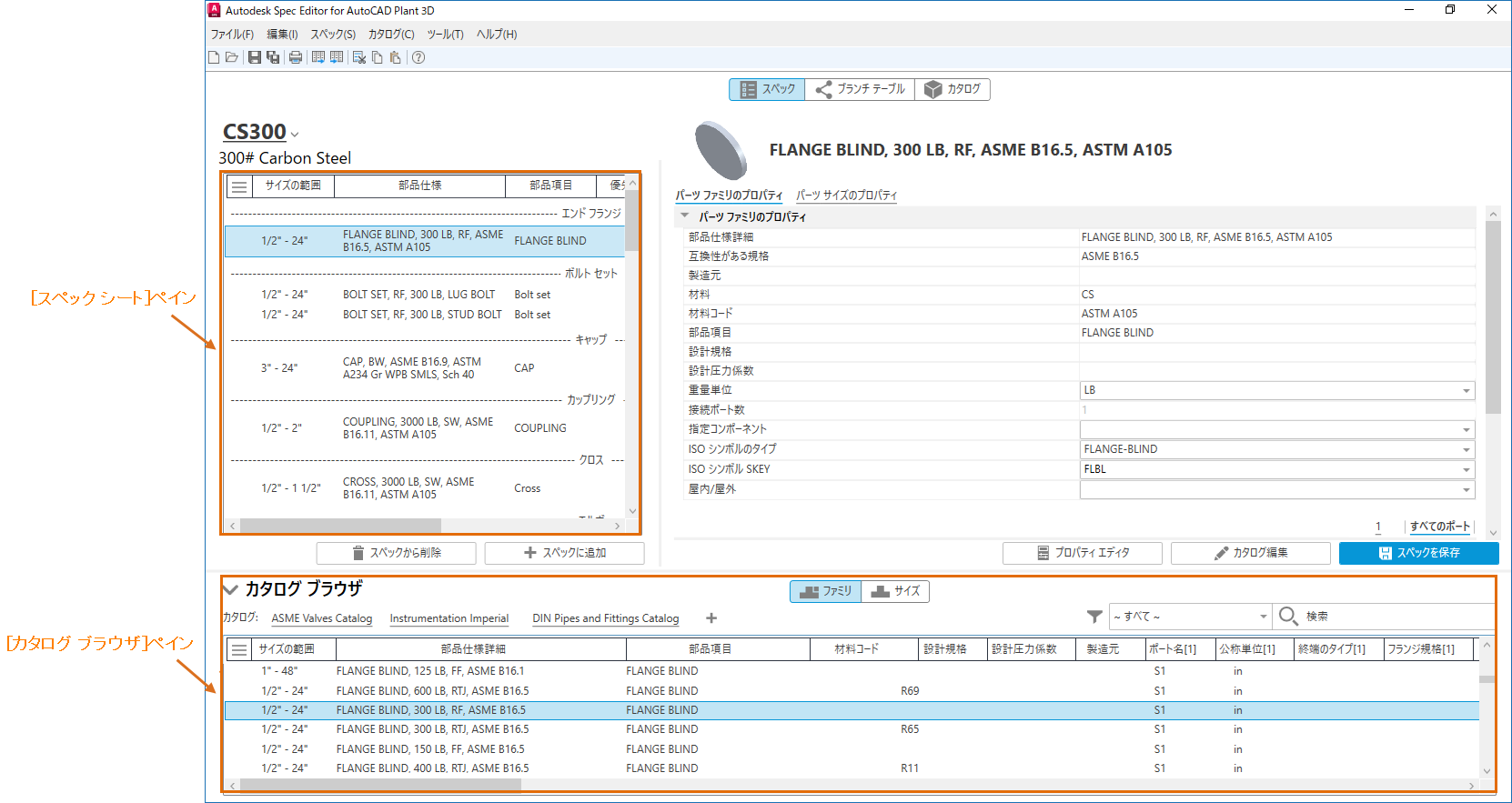Open the ヘルプ(H) menu
Image resolution: width=1512 pixels, height=803 pixels.
pos(497,35)
